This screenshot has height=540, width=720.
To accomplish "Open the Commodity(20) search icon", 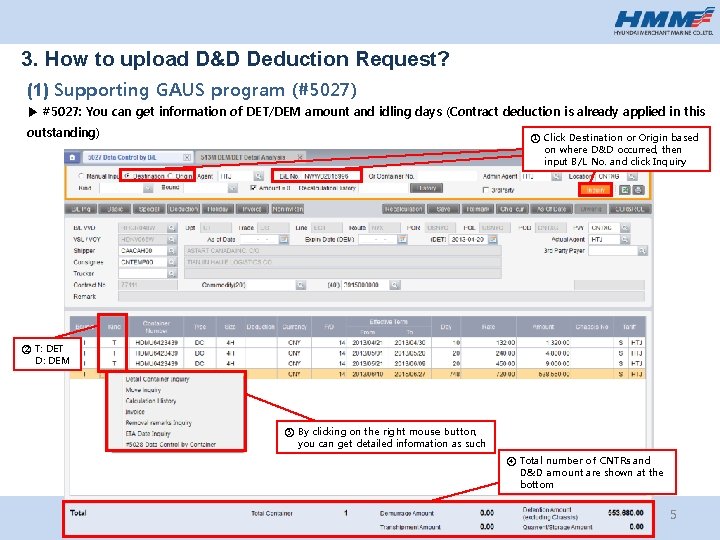I will 300,285.
